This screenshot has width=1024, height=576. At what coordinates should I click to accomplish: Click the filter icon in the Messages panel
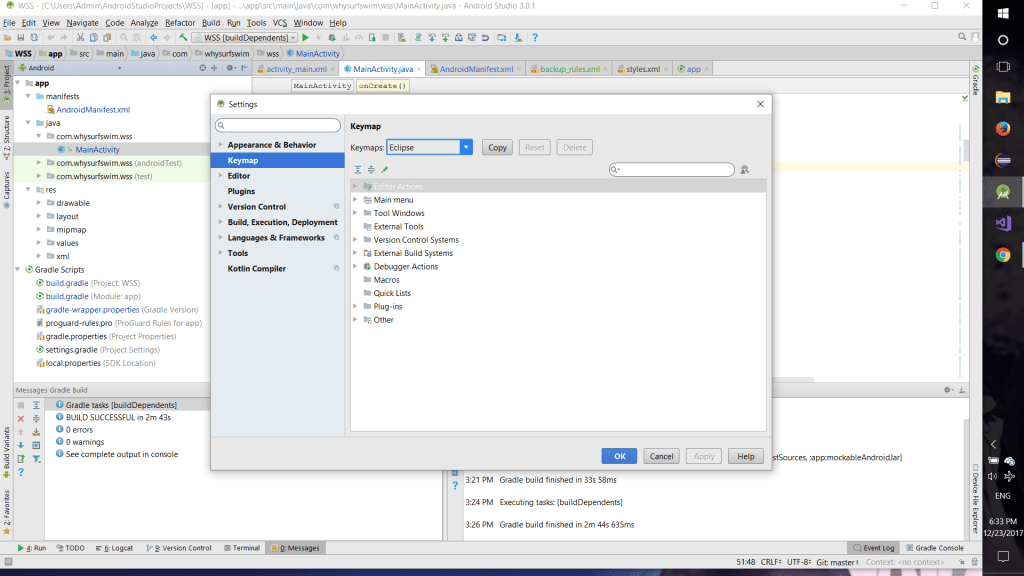(x=36, y=457)
